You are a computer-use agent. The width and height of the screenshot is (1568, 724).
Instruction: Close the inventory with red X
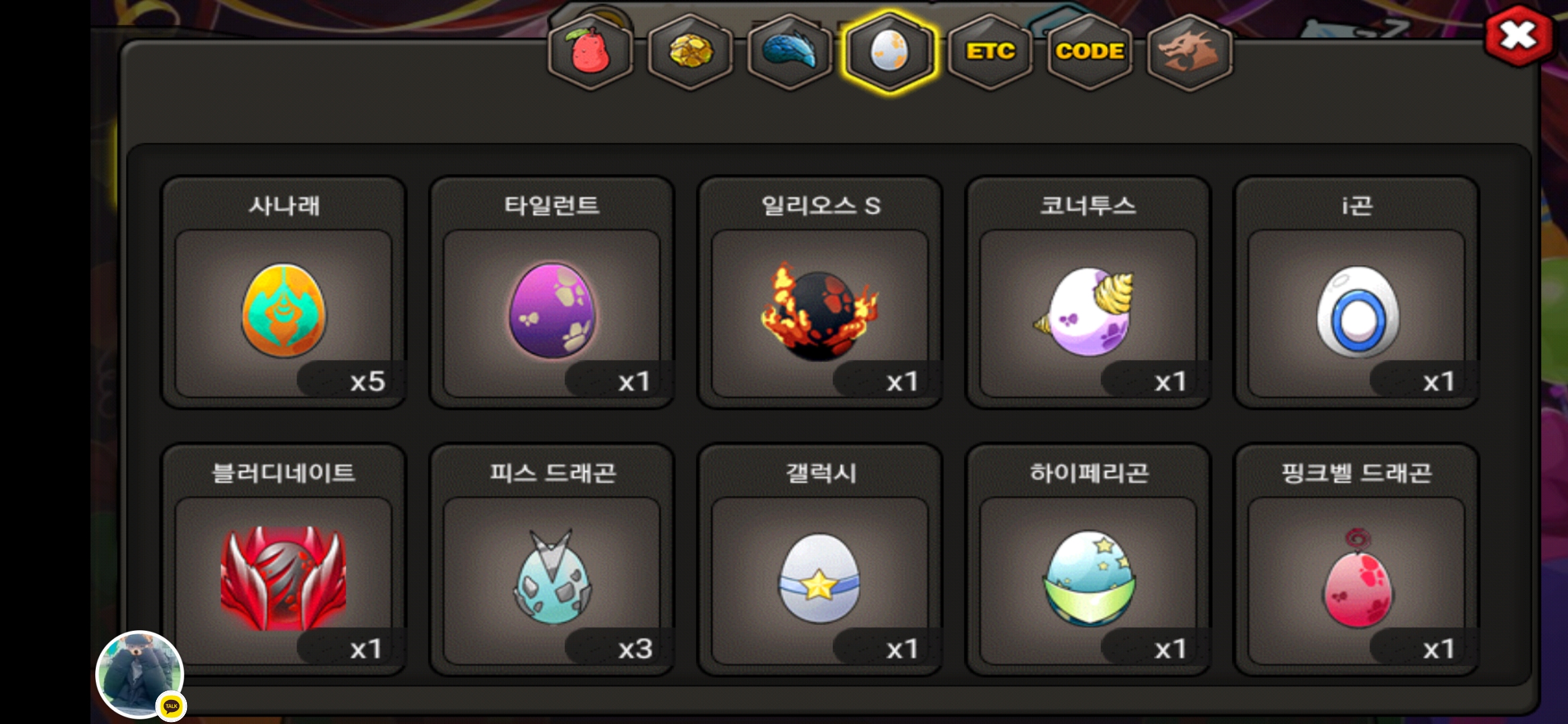pyautogui.click(x=1518, y=36)
